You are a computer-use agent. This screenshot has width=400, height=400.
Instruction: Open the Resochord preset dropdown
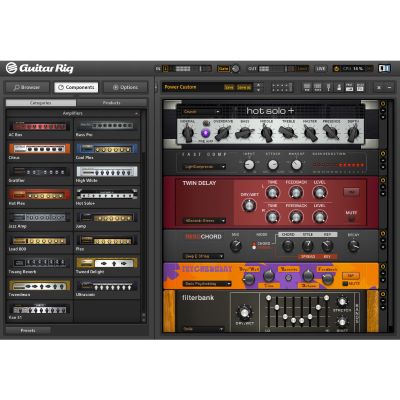(x=203, y=256)
